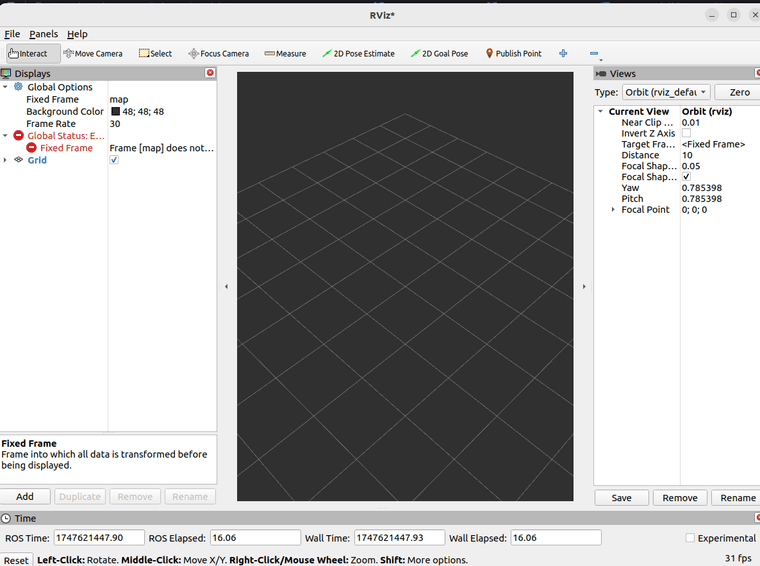Viewport: 760px width, 566px height.
Task: Collapse the Current View tree node
Action: tap(601, 111)
